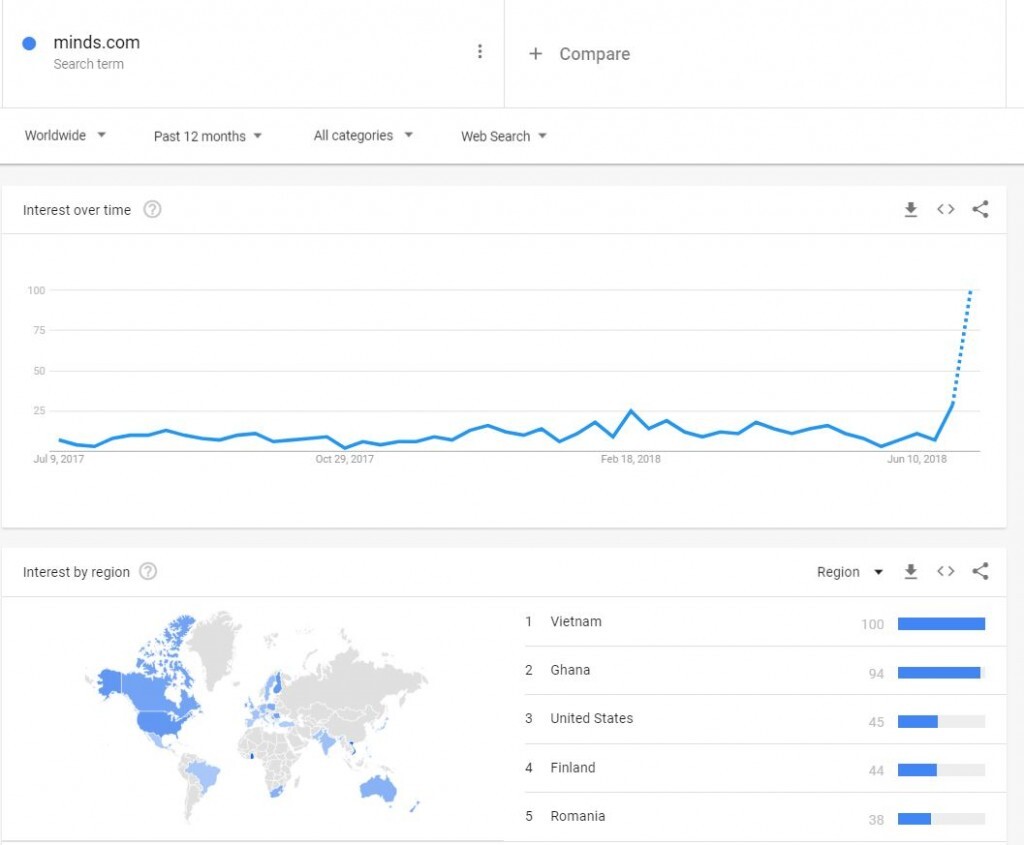This screenshot has width=1024, height=845.
Task: Open the Past 12 months time dropdown
Action: [x=207, y=136]
